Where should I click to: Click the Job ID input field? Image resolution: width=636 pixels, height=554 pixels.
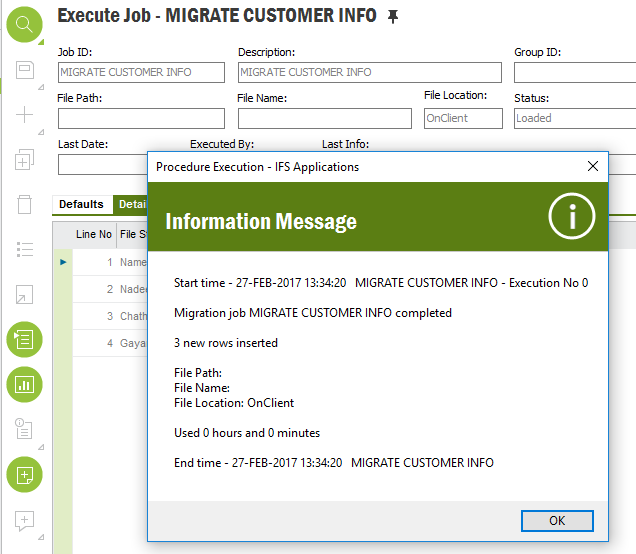[x=141, y=72]
